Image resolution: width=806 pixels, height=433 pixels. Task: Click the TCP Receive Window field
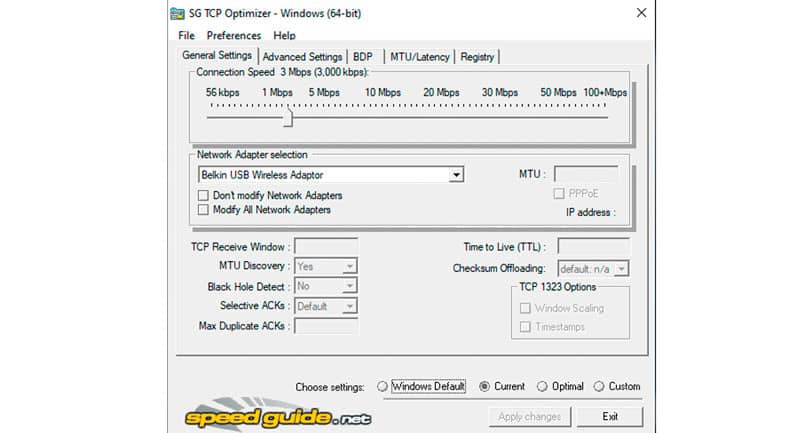point(326,246)
